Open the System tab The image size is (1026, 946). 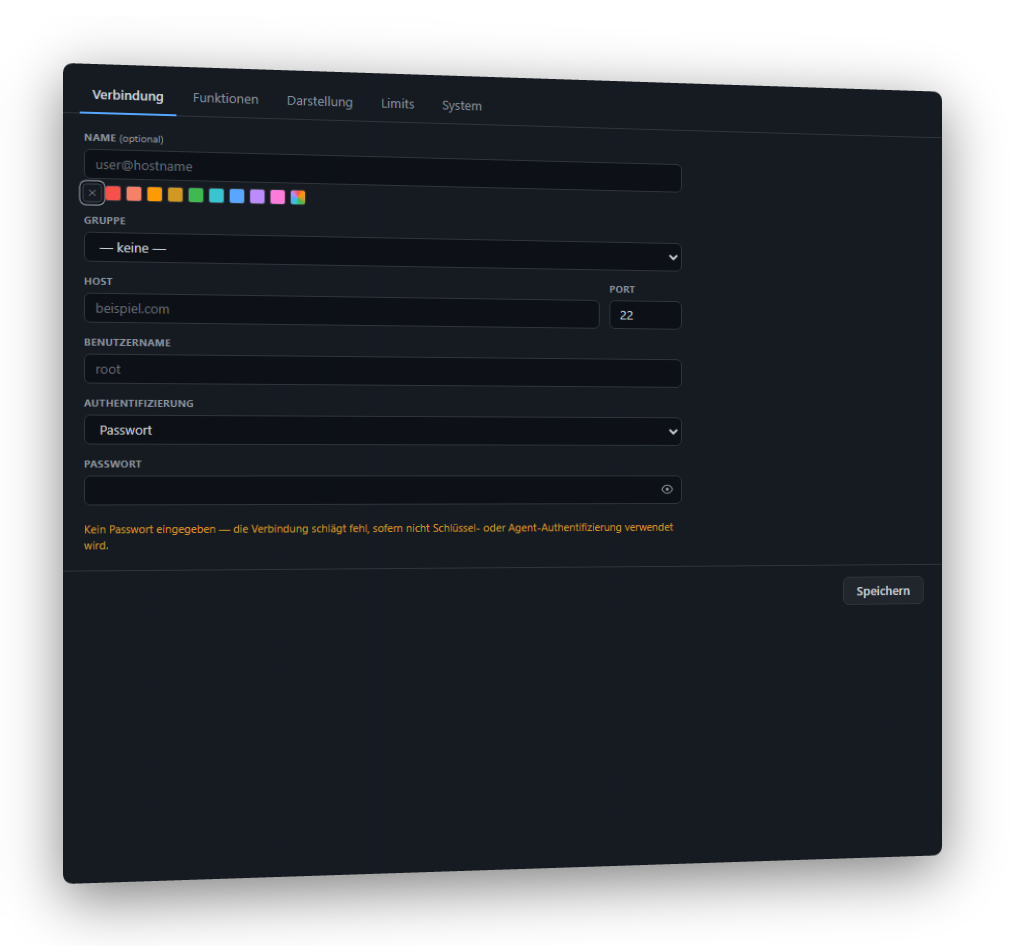(461, 106)
